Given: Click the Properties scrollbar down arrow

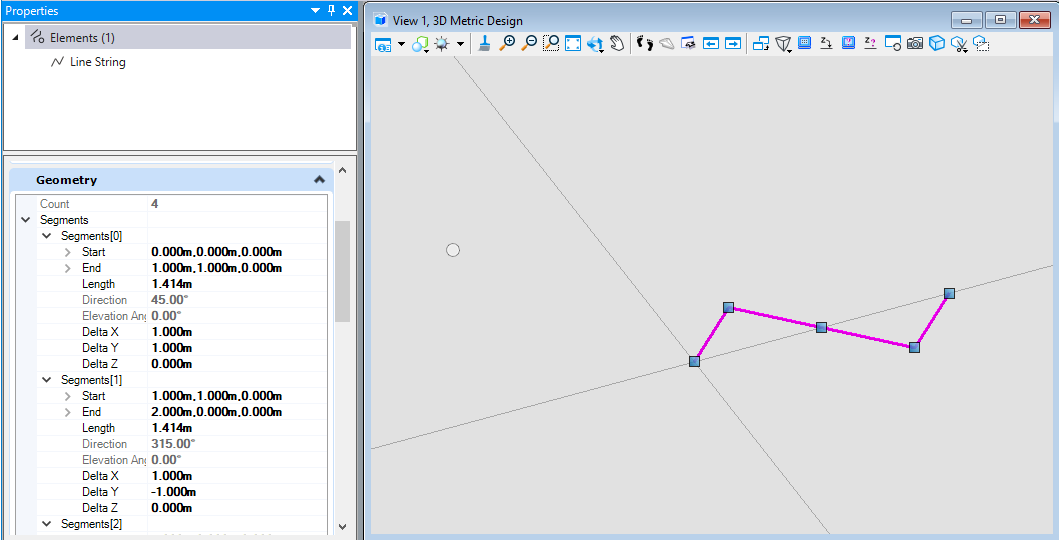Looking at the screenshot, I should [x=342, y=526].
